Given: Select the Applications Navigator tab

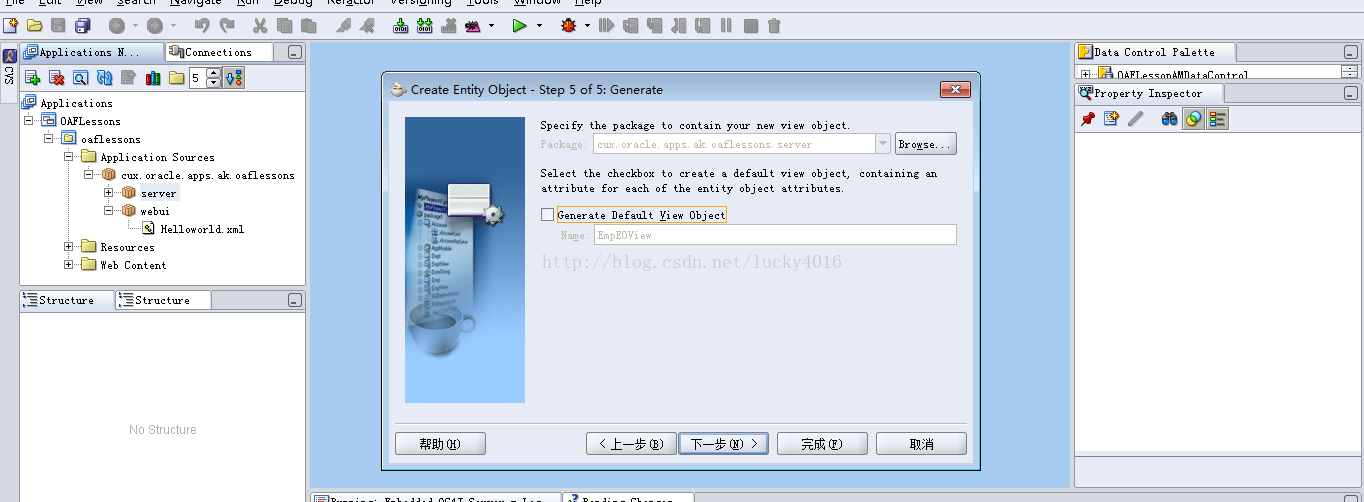Looking at the screenshot, I should pyautogui.click(x=91, y=52).
